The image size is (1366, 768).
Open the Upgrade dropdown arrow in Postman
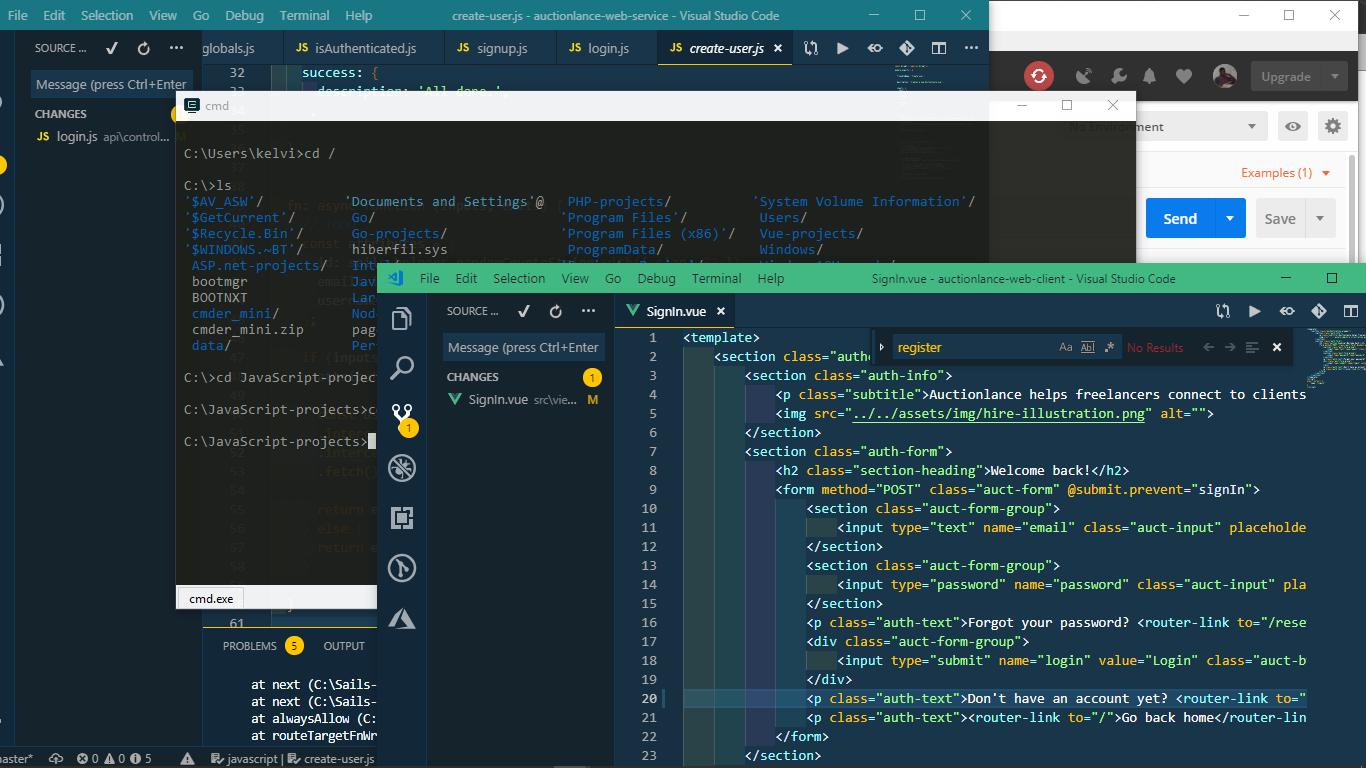(x=1335, y=76)
